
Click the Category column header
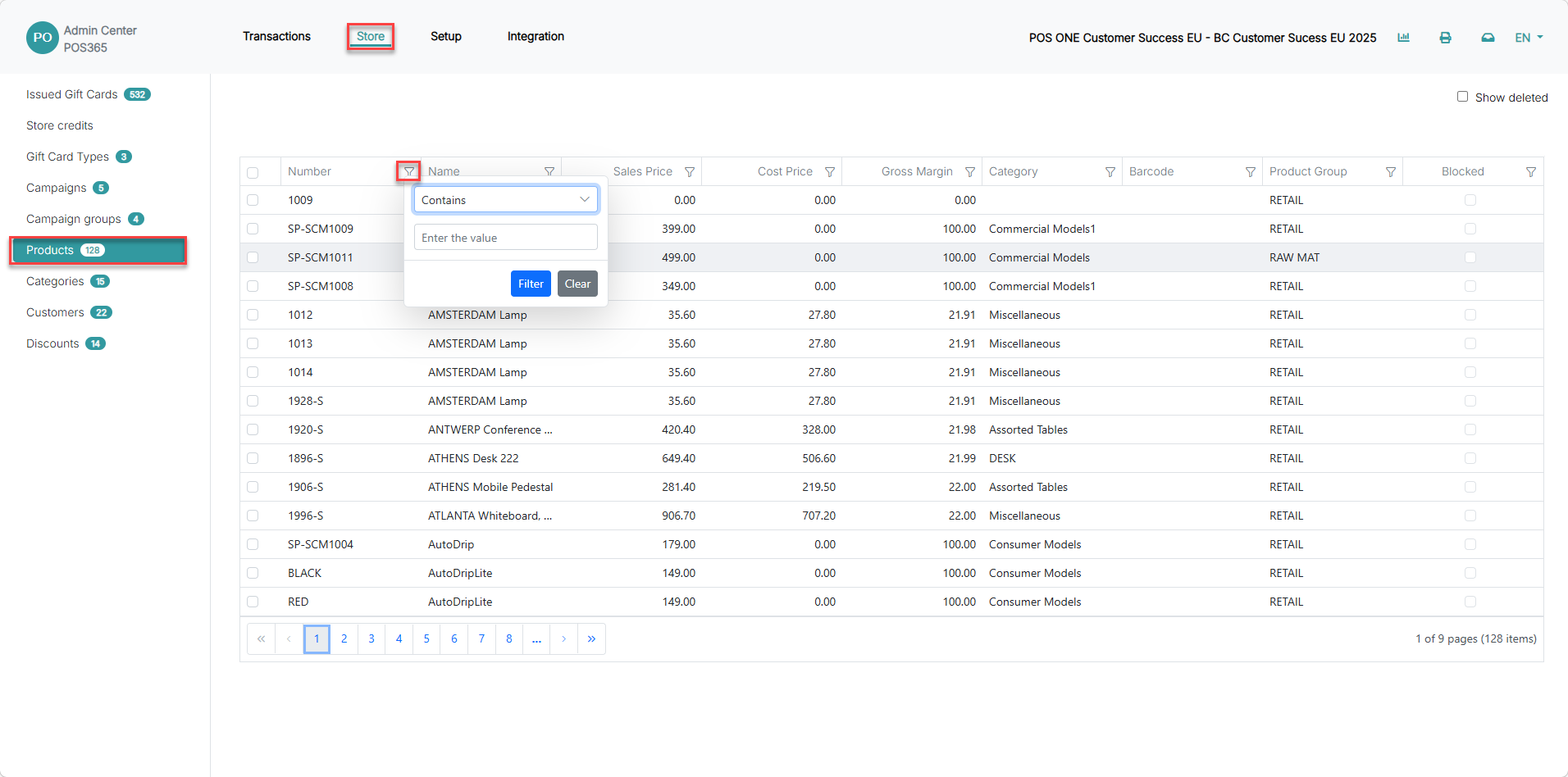pos(1014,171)
